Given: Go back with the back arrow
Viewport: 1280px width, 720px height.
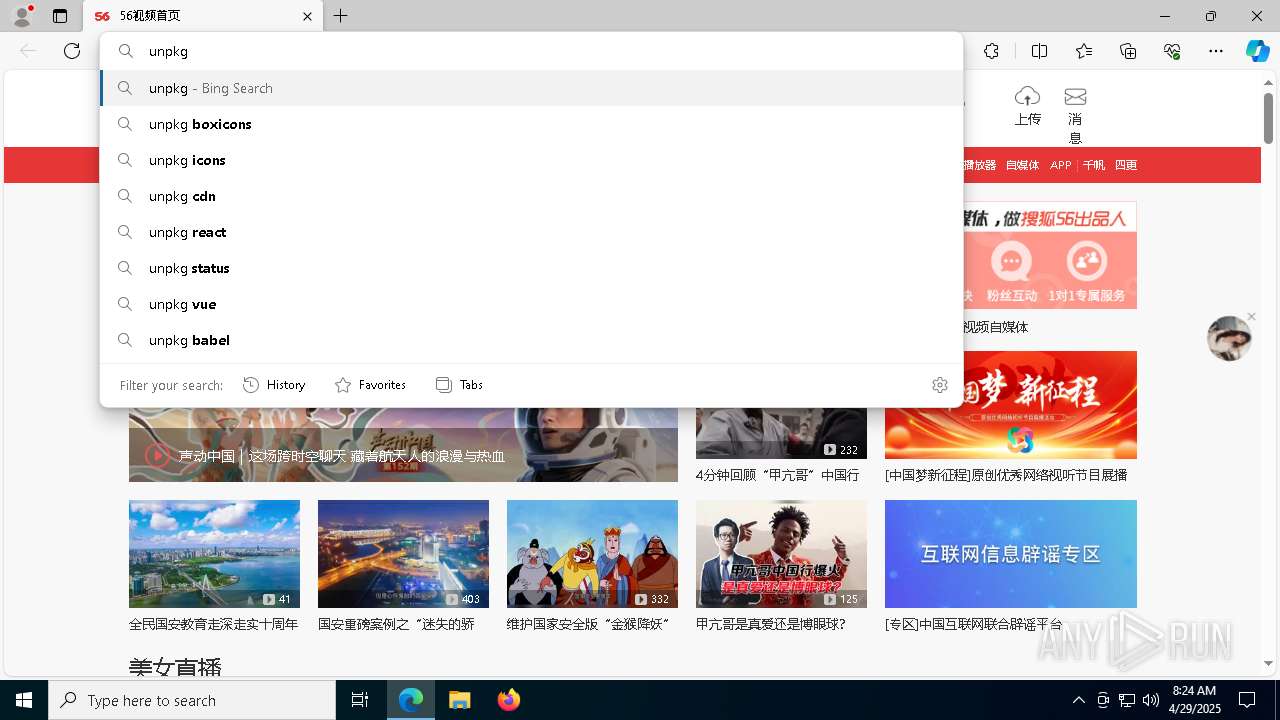Looking at the screenshot, I should [x=28, y=51].
